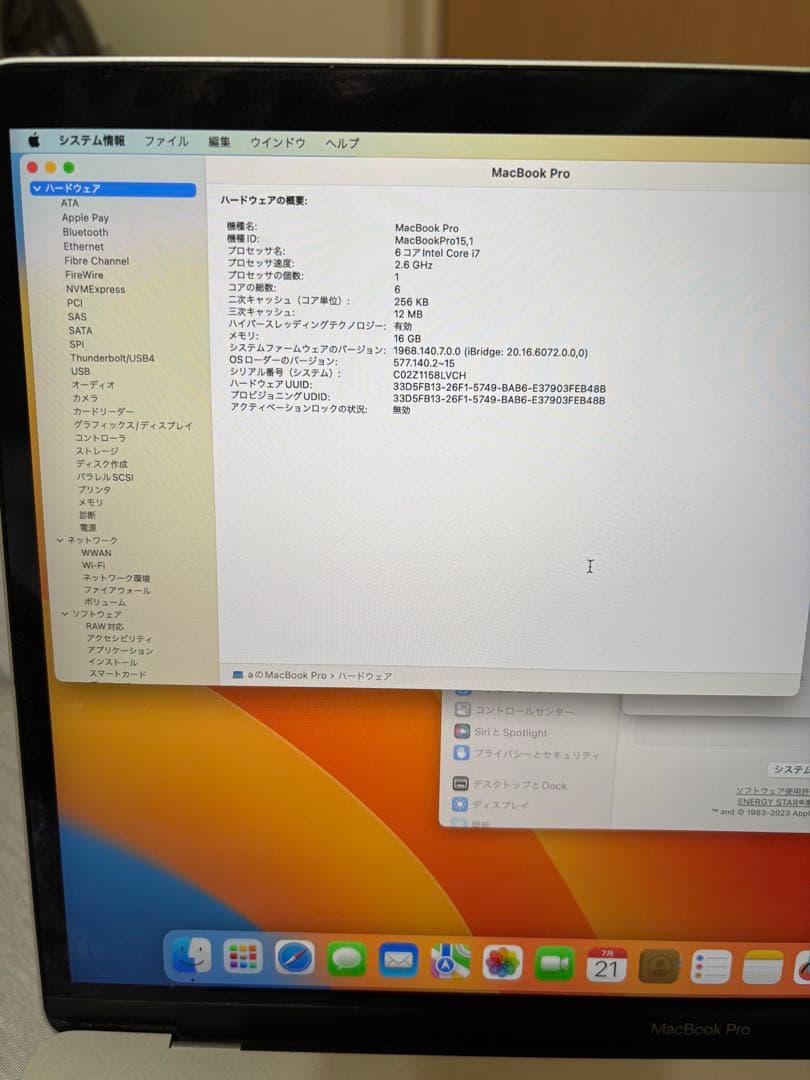Select ファイアウォール in the sidebar
This screenshot has width=810, height=1080.
tap(117, 590)
